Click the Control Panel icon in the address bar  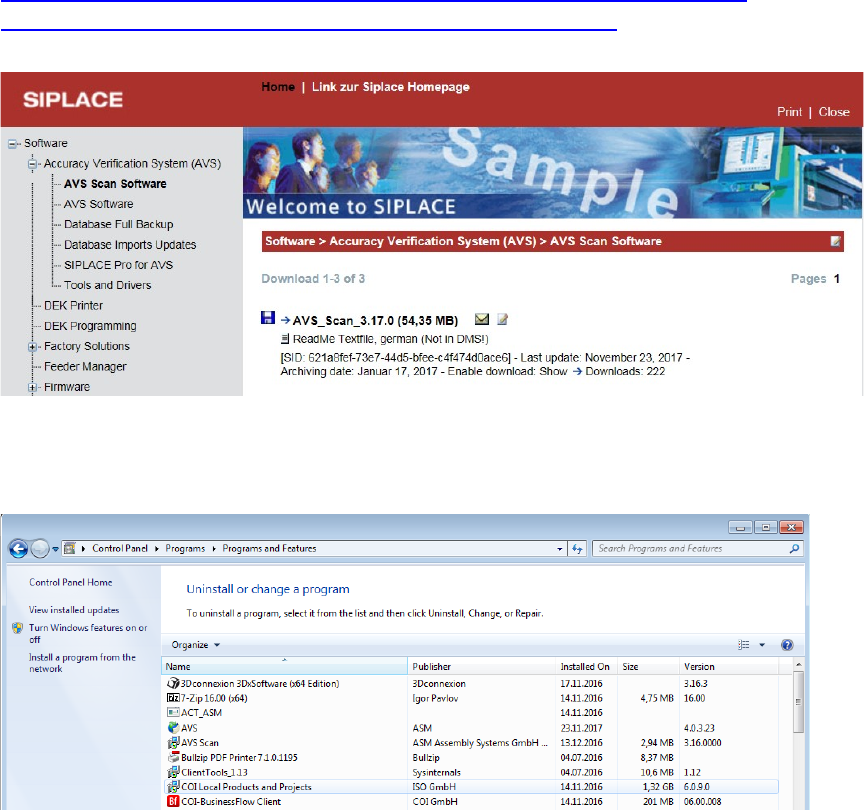pos(69,549)
